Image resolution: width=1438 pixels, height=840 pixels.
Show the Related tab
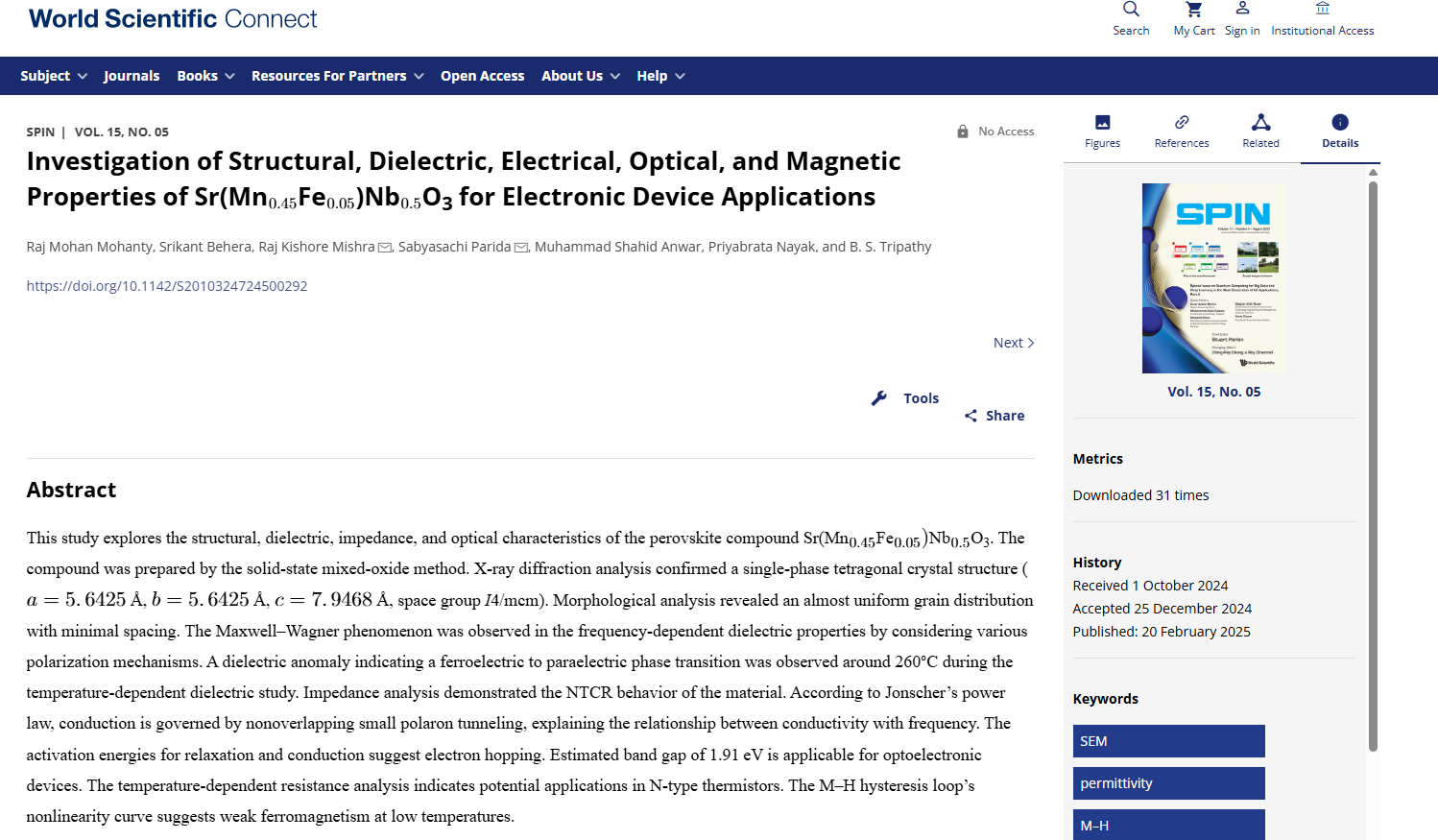(x=1260, y=131)
